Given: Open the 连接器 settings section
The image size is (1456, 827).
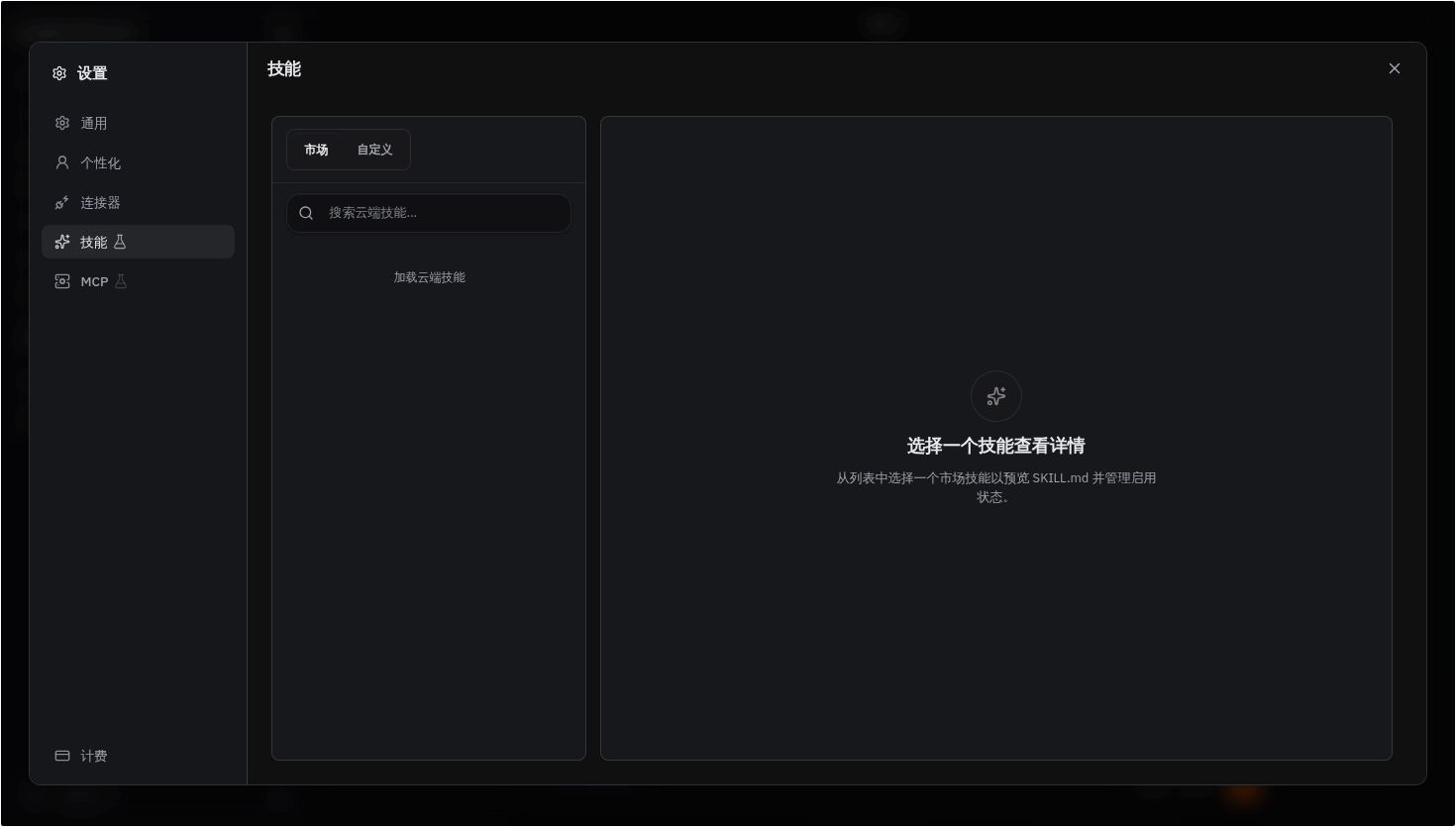Looking at the screenshot, I should (138, 202).
